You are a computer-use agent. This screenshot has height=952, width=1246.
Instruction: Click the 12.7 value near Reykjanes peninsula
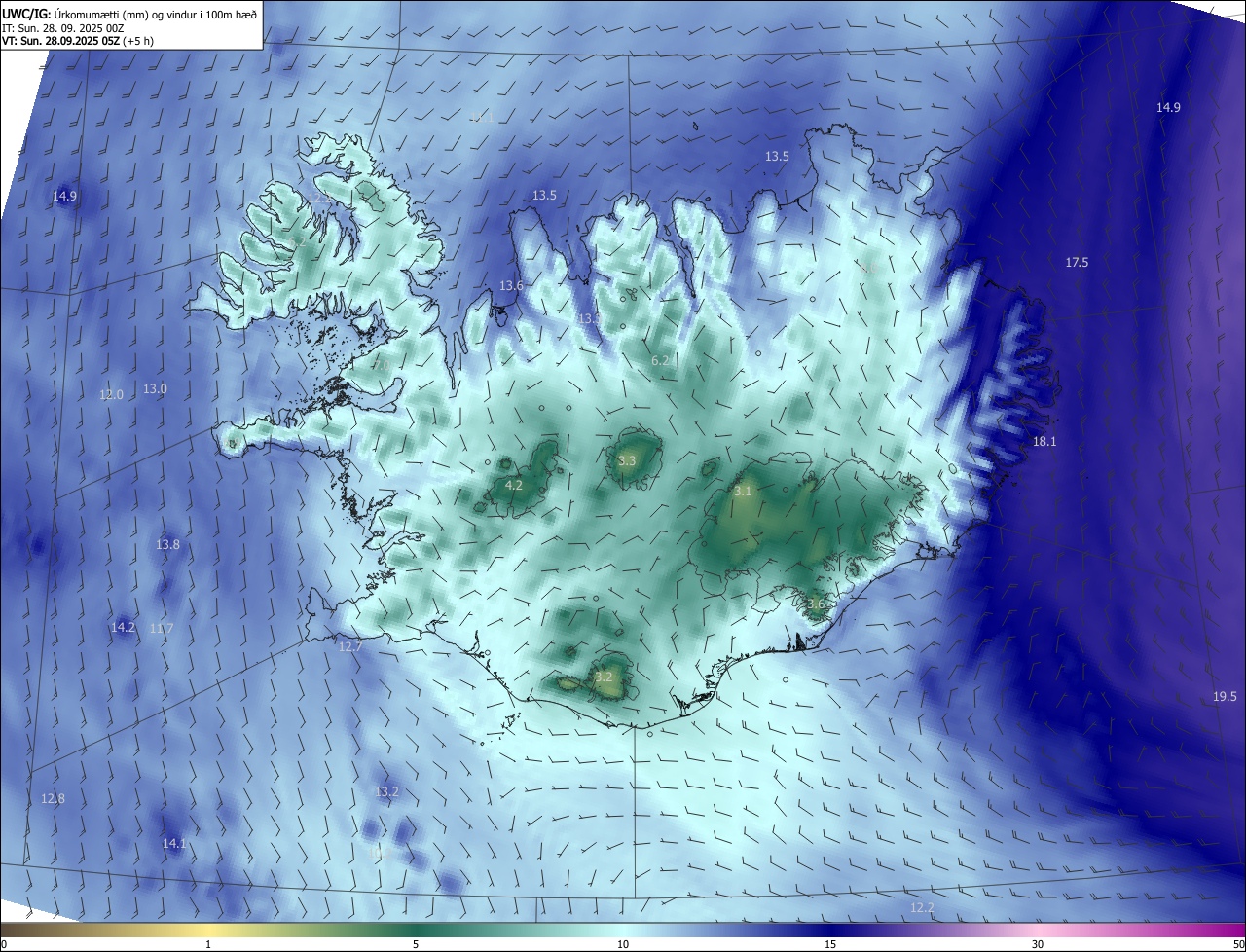point(349,646)
